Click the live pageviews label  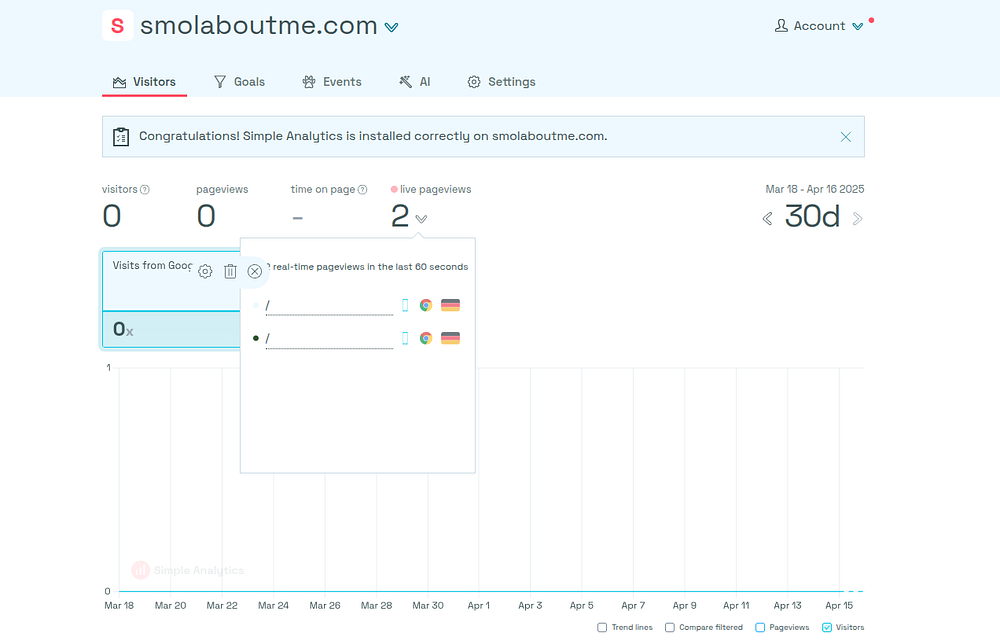(x=436, y=189)
